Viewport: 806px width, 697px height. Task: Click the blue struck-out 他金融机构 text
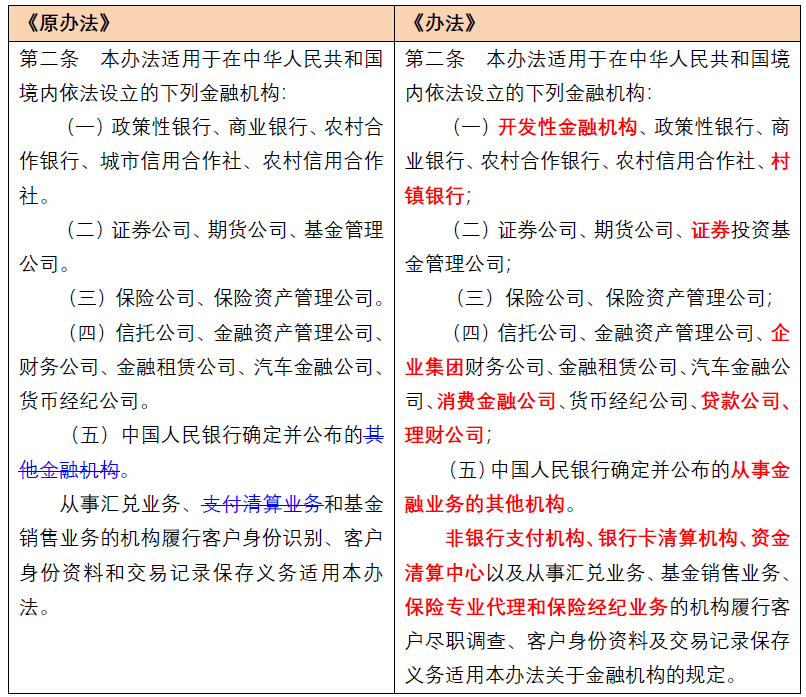pyautogui.click(x=70, y=469)
